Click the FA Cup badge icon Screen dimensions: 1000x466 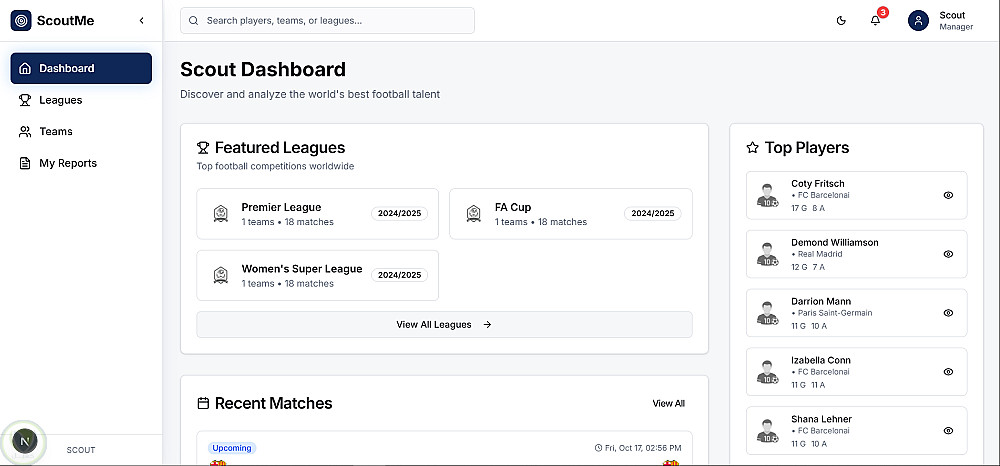pos(474,214)
